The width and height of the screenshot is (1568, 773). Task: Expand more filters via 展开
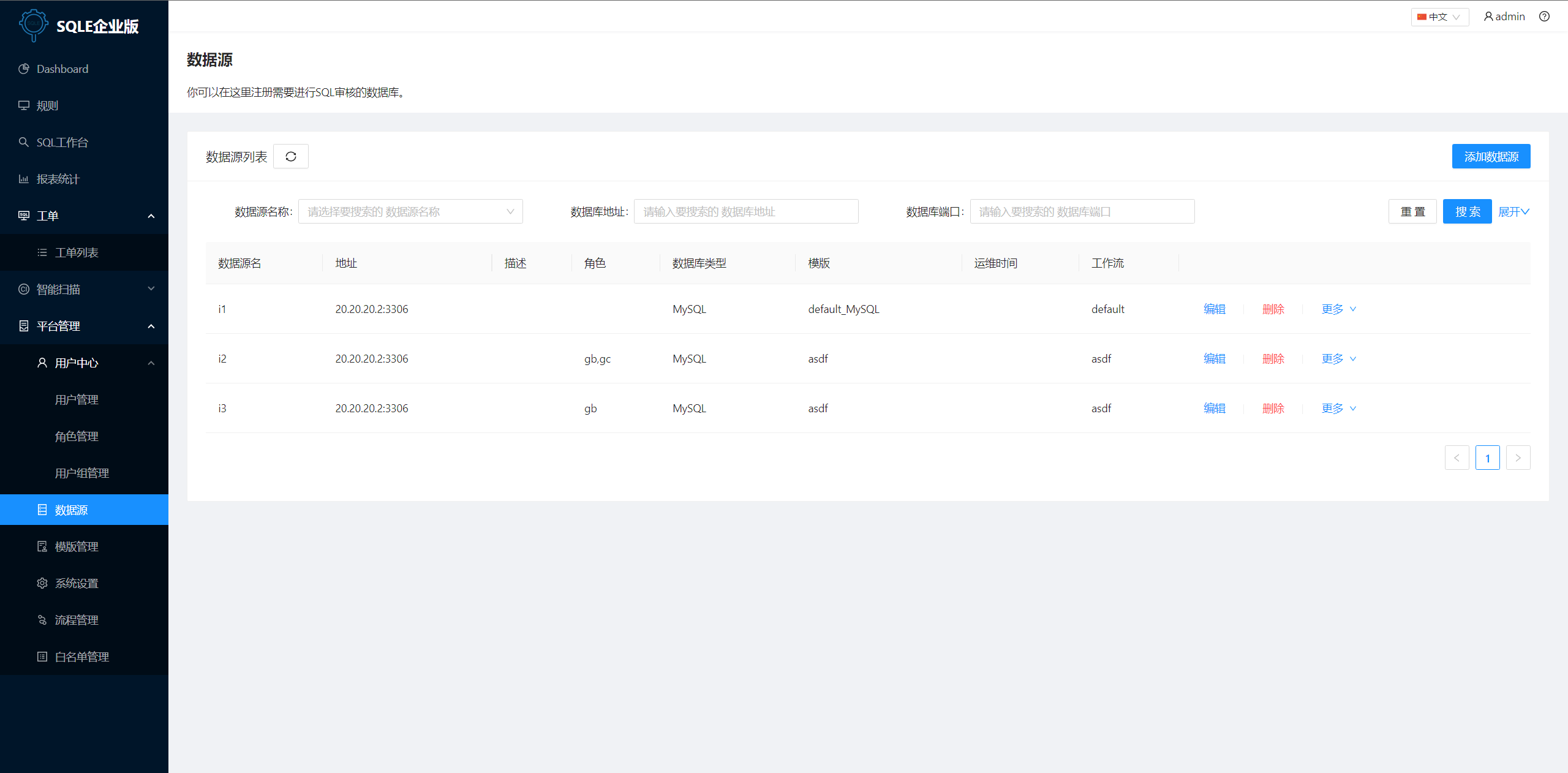coord(1514,211)
